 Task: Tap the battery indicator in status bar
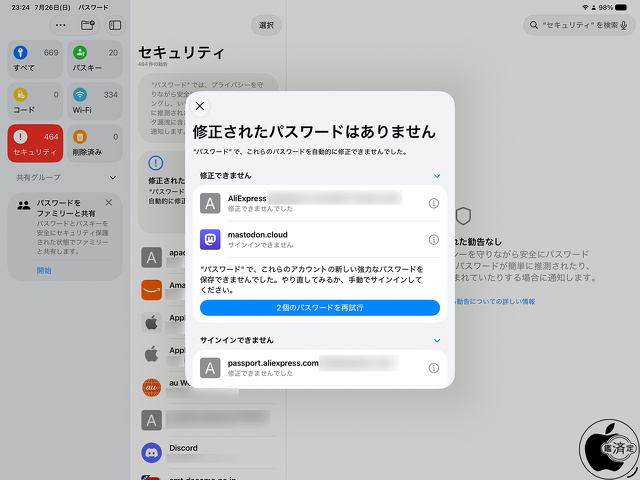point(621,7)
